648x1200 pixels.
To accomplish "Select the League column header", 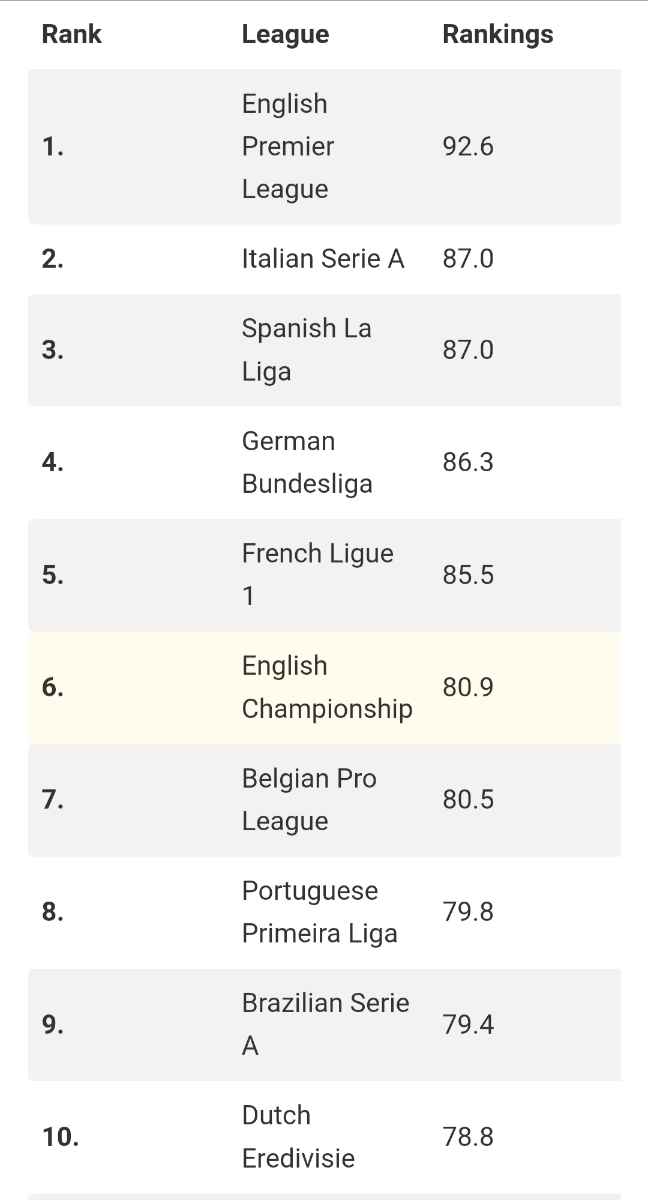I will tap(285, 34).
